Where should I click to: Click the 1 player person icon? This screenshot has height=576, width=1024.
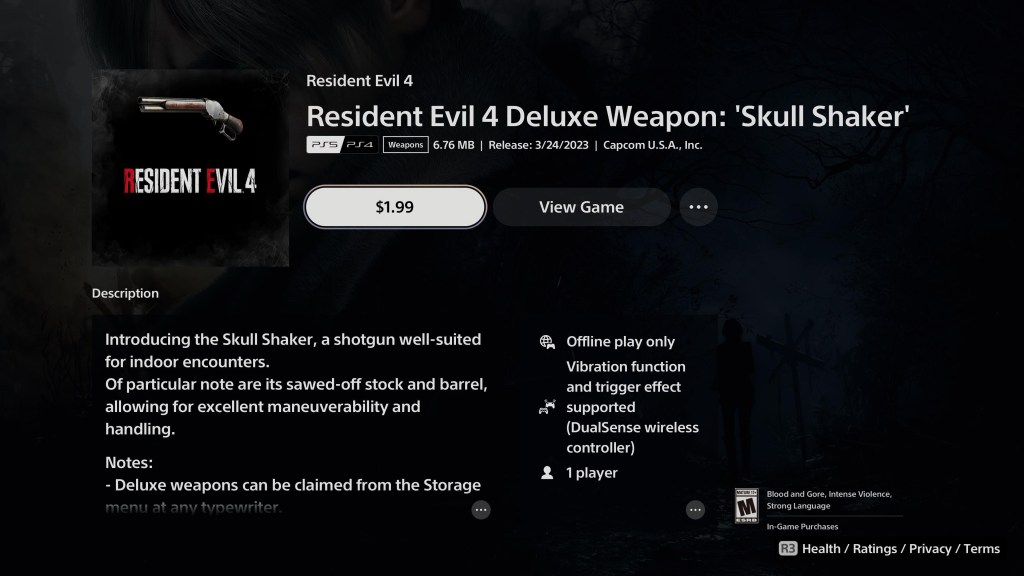pyautogui.click(x=547, y=472)
